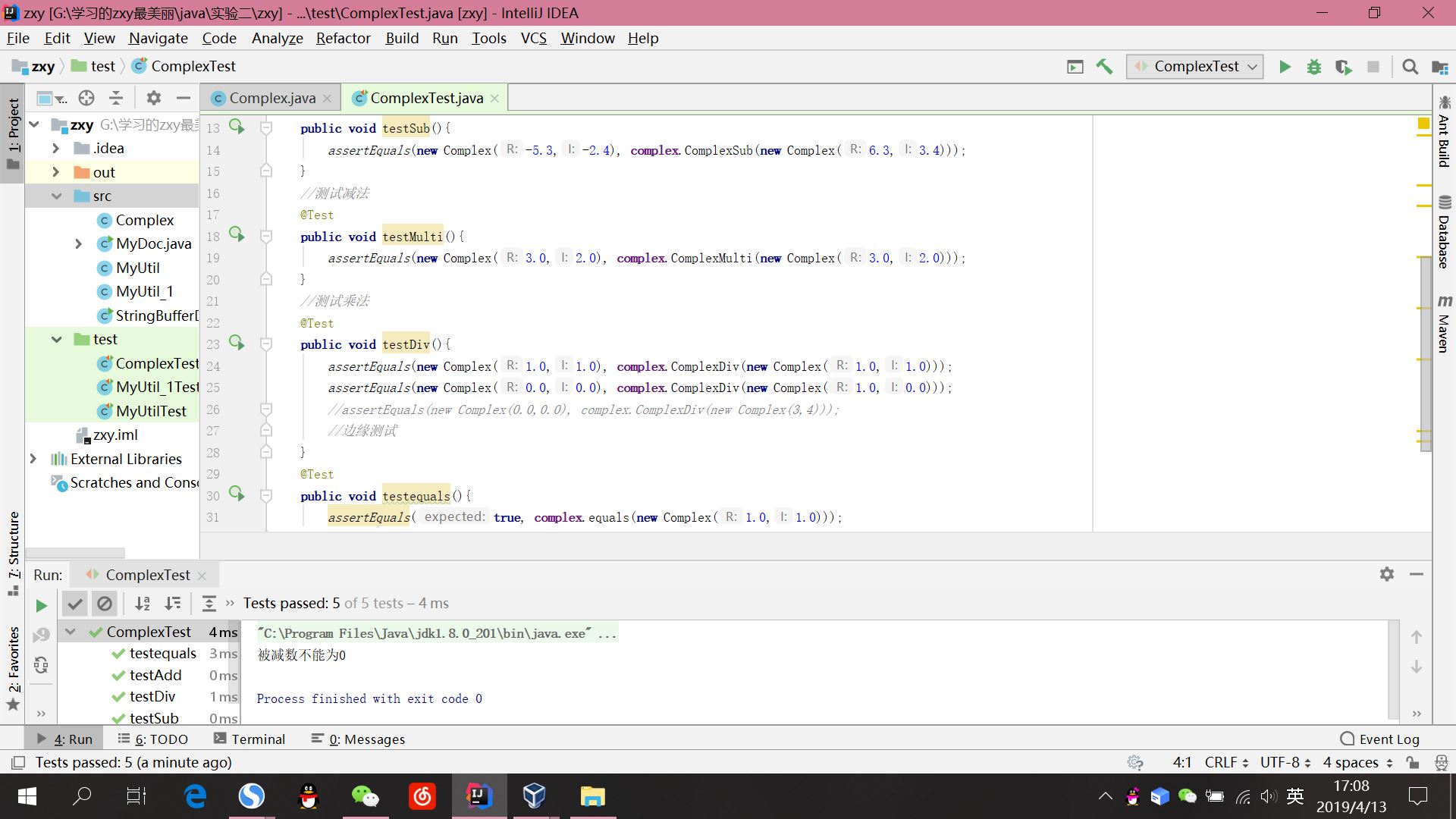Open the Terminal tool window
Image resolution: width=1456 pixels, height=819 pixels.
point(249,739)
